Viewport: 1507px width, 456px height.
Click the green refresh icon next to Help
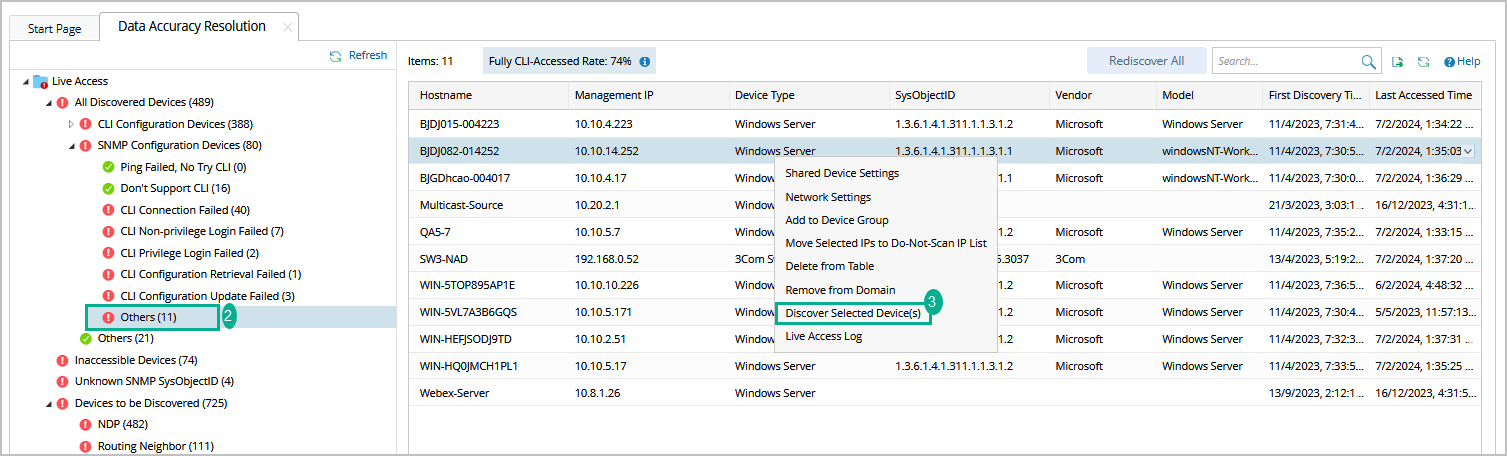(1423, 62)
